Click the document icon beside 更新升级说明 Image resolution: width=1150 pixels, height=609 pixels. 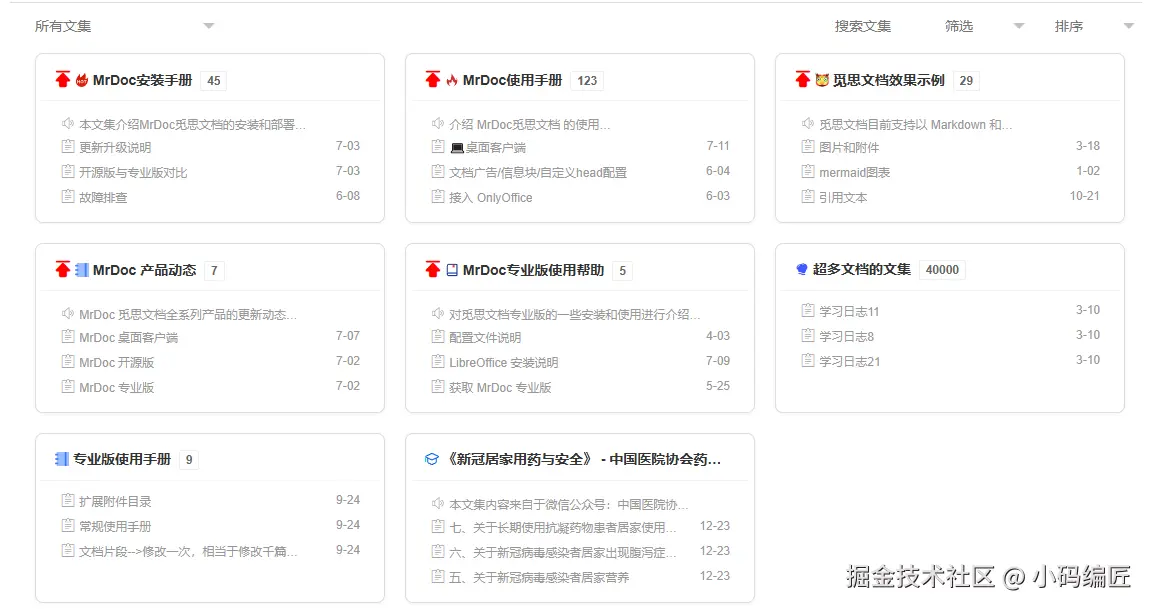point(68,147)
